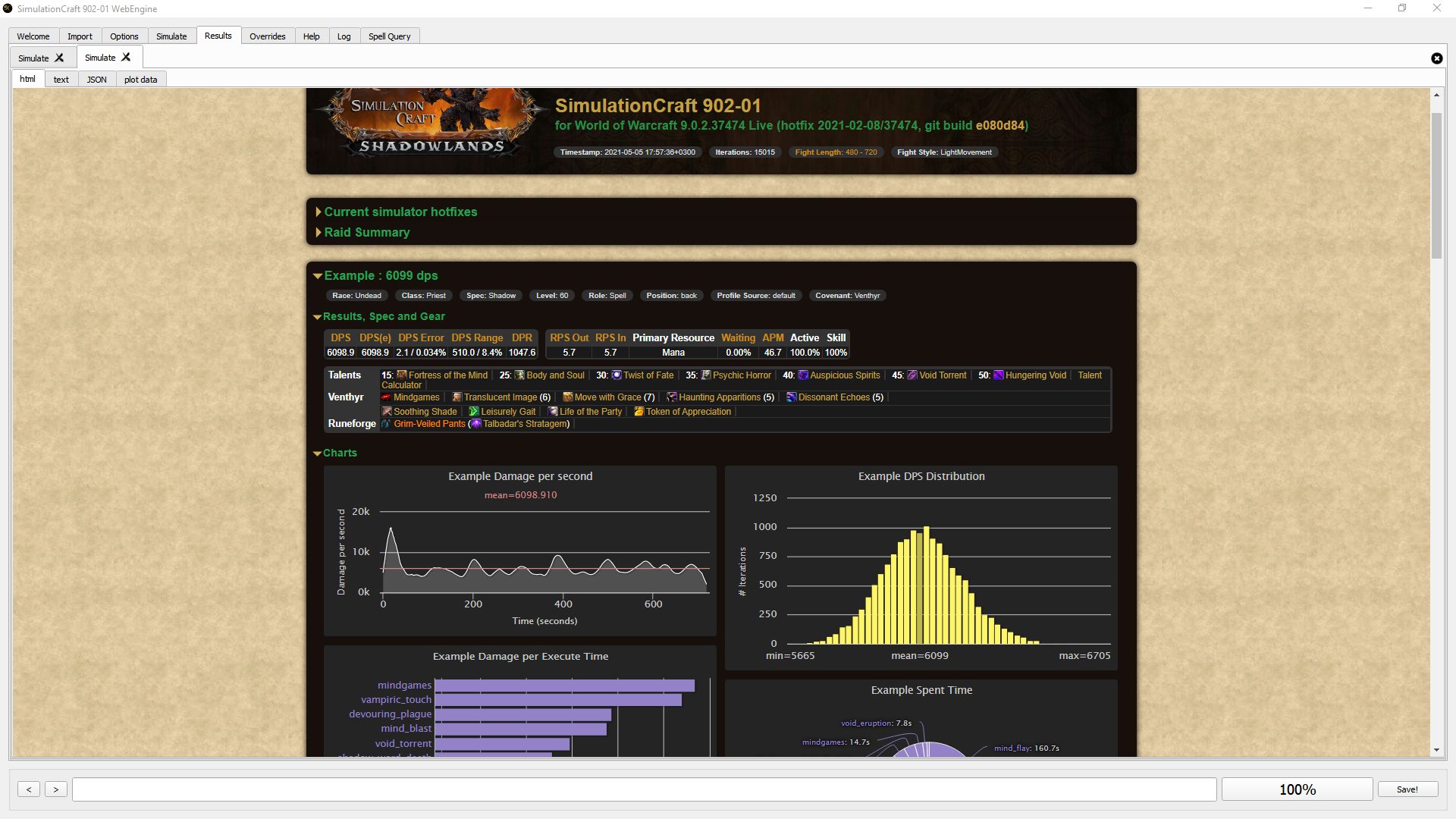Click the Spell Query menu item
1456x819 pixels.
[389, 35]
